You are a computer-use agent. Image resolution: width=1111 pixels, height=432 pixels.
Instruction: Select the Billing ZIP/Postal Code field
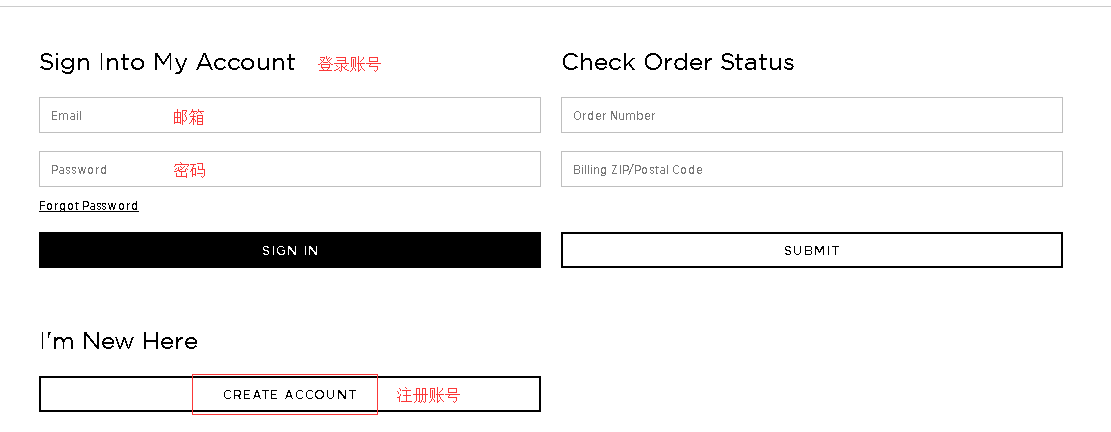811,169
